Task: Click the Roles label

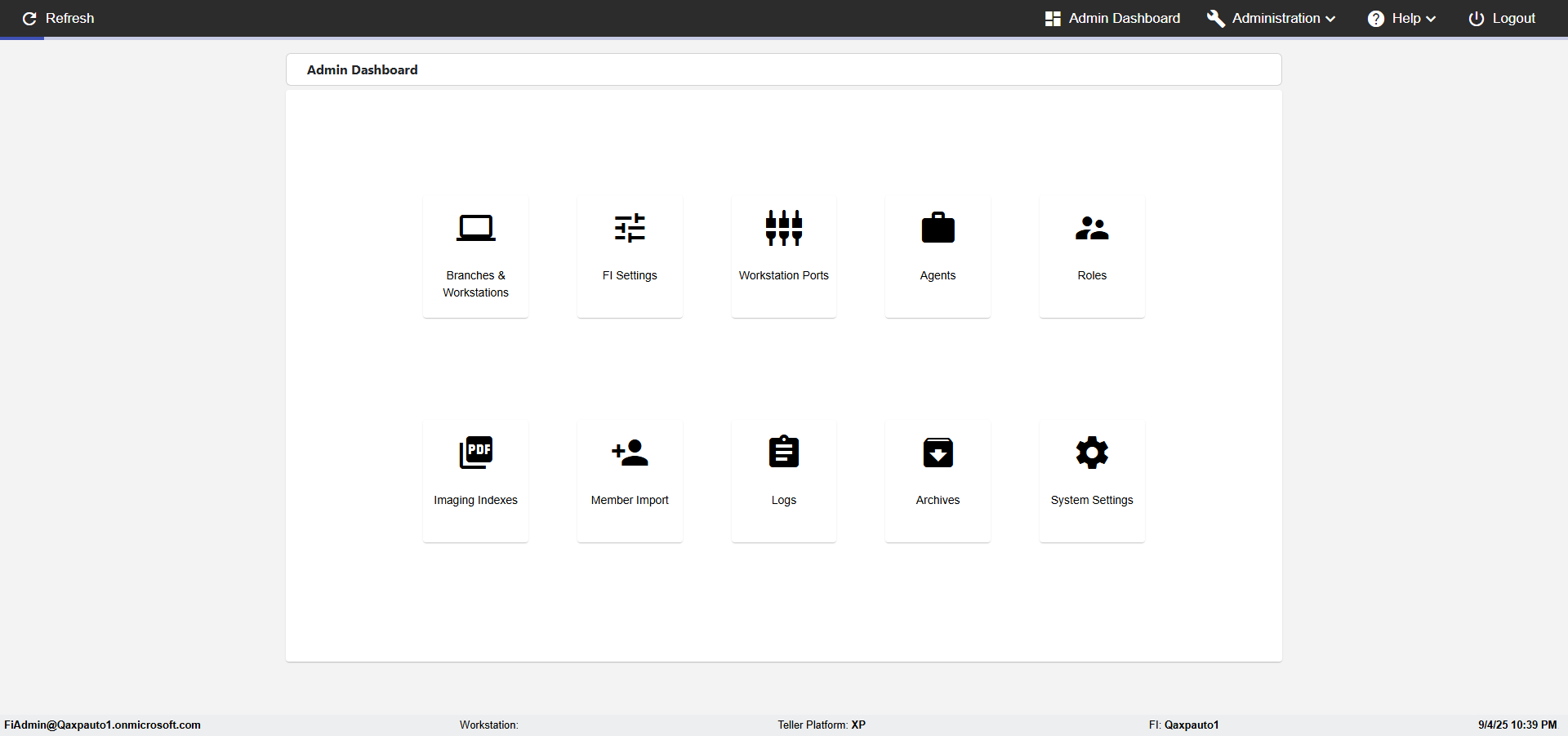Action: [x=1092, y=275]
